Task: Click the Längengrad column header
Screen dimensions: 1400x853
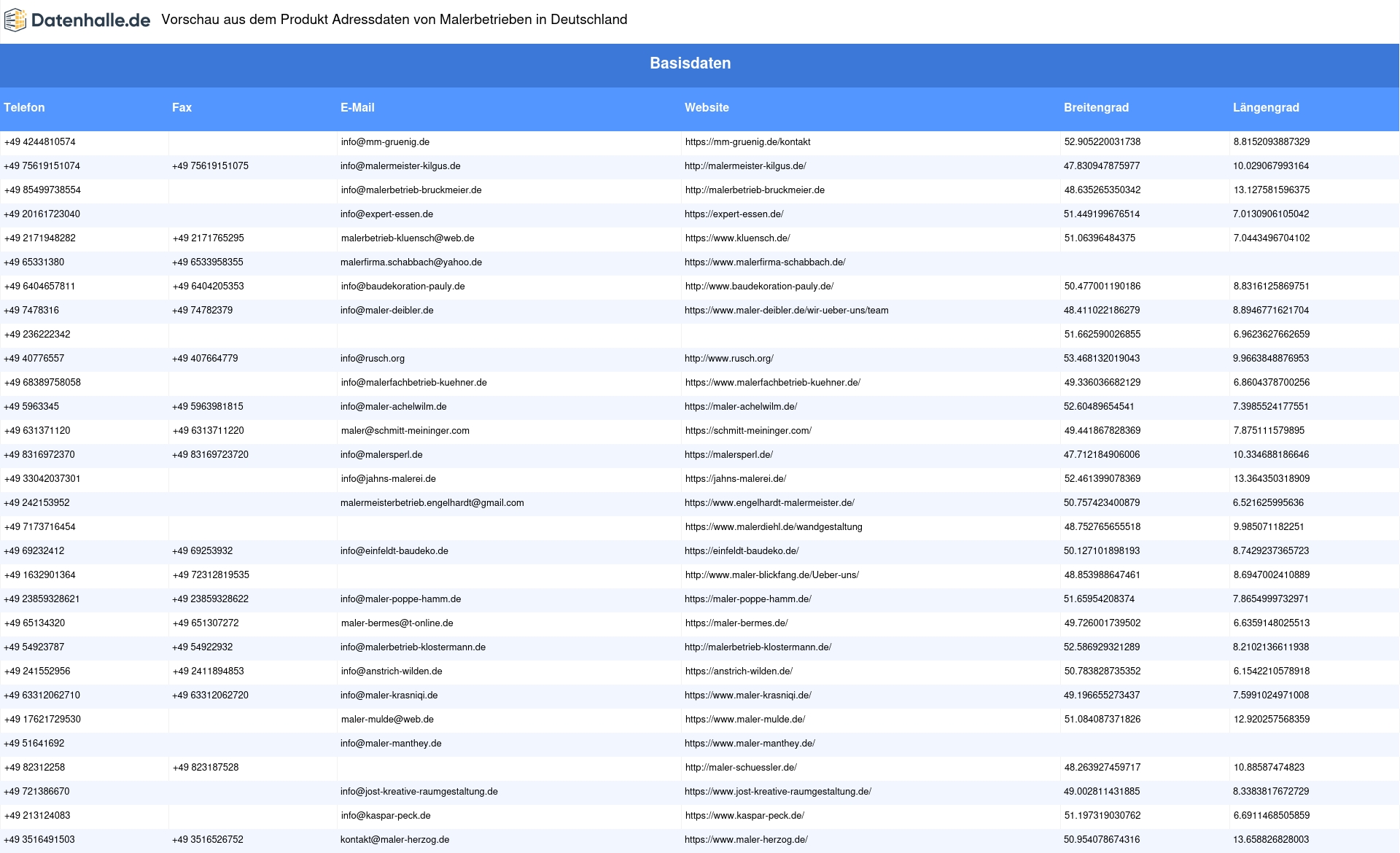Action: click(x=1266, y=107)
